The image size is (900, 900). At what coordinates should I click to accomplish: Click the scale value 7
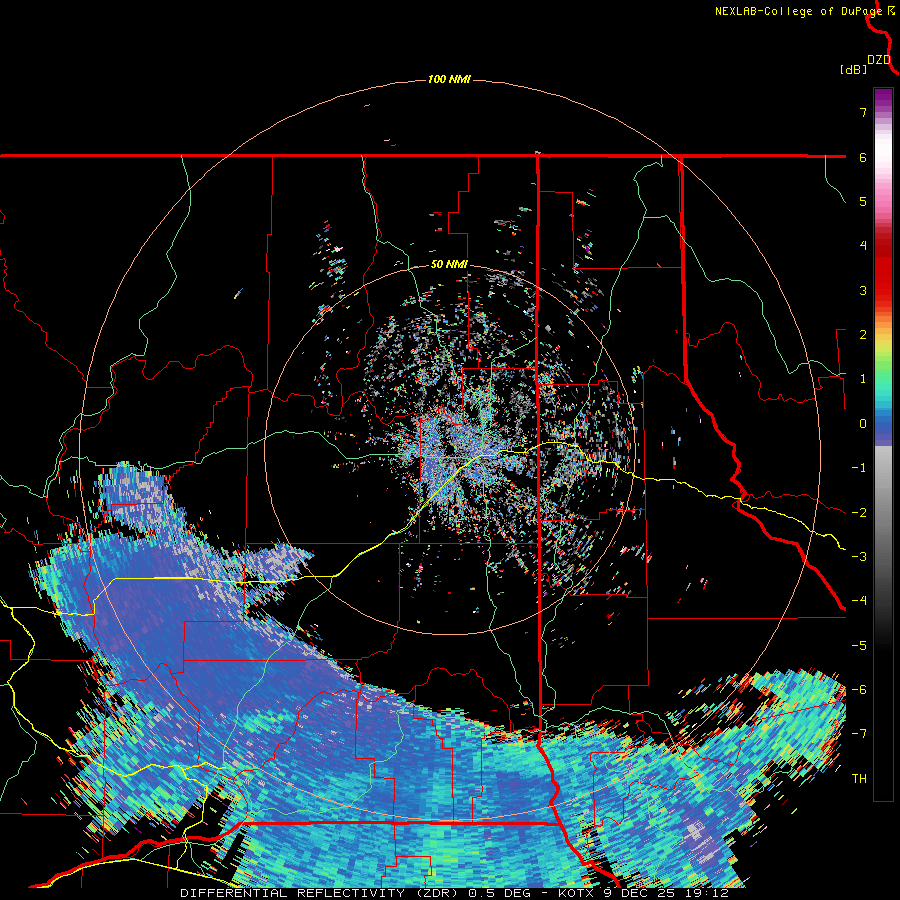[863, 112]
